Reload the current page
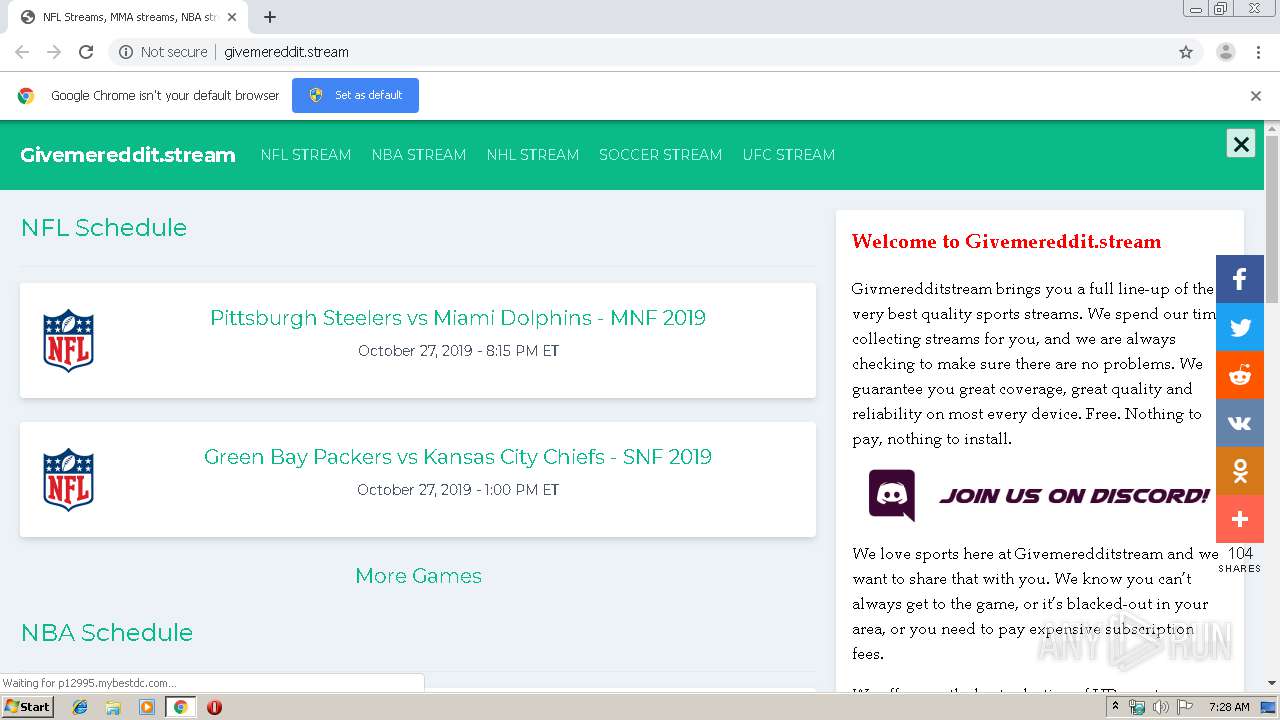Screen dimensions: 1280x720 pyautogui.click(x=86, y=52)
